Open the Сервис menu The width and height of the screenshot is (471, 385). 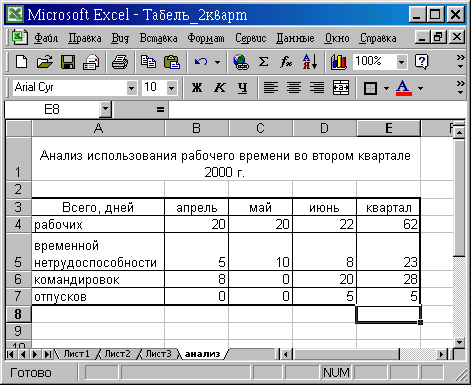tap(251, 38)
